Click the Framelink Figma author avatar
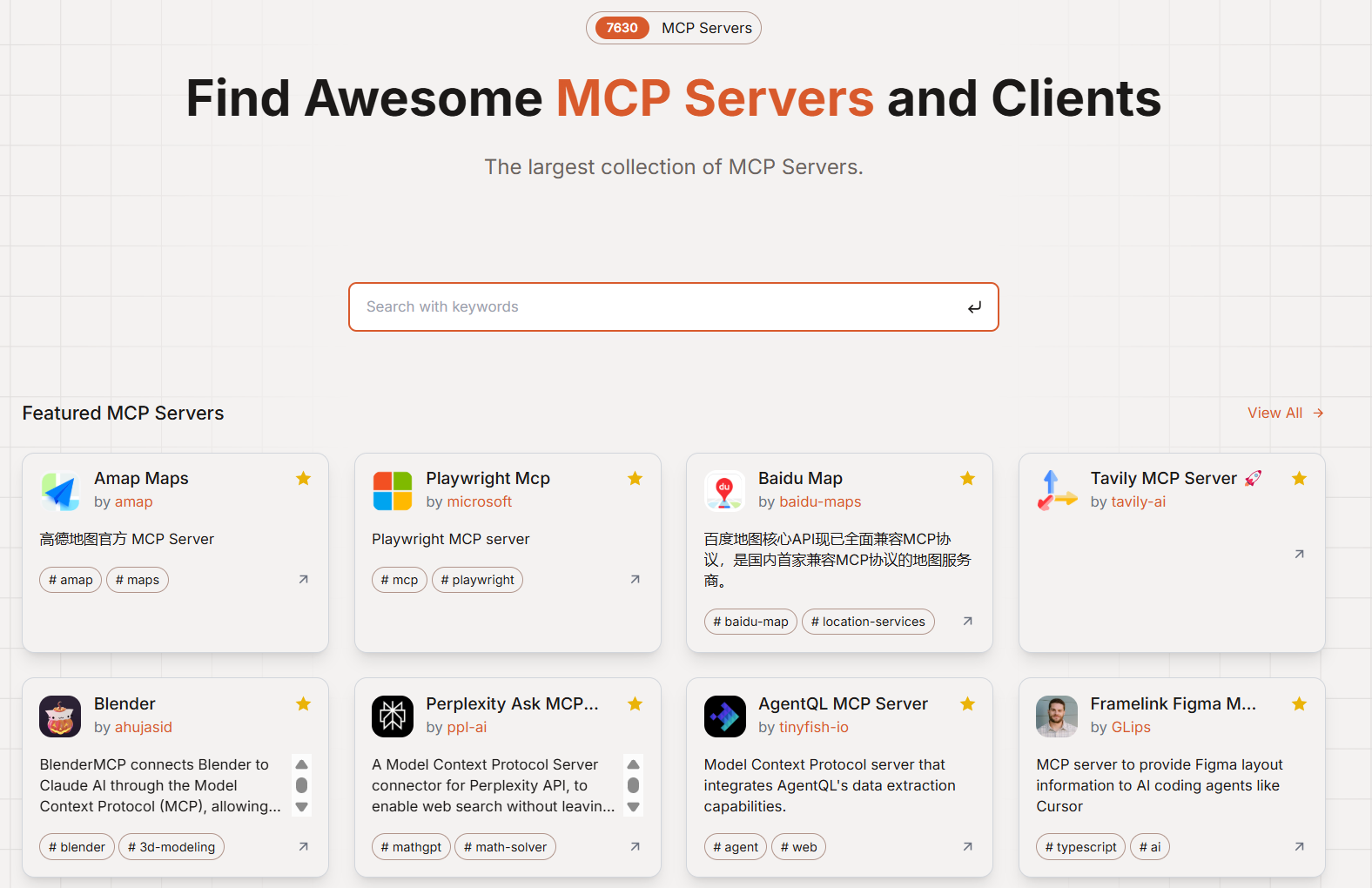1372x888 pixels. point(1057,716)
